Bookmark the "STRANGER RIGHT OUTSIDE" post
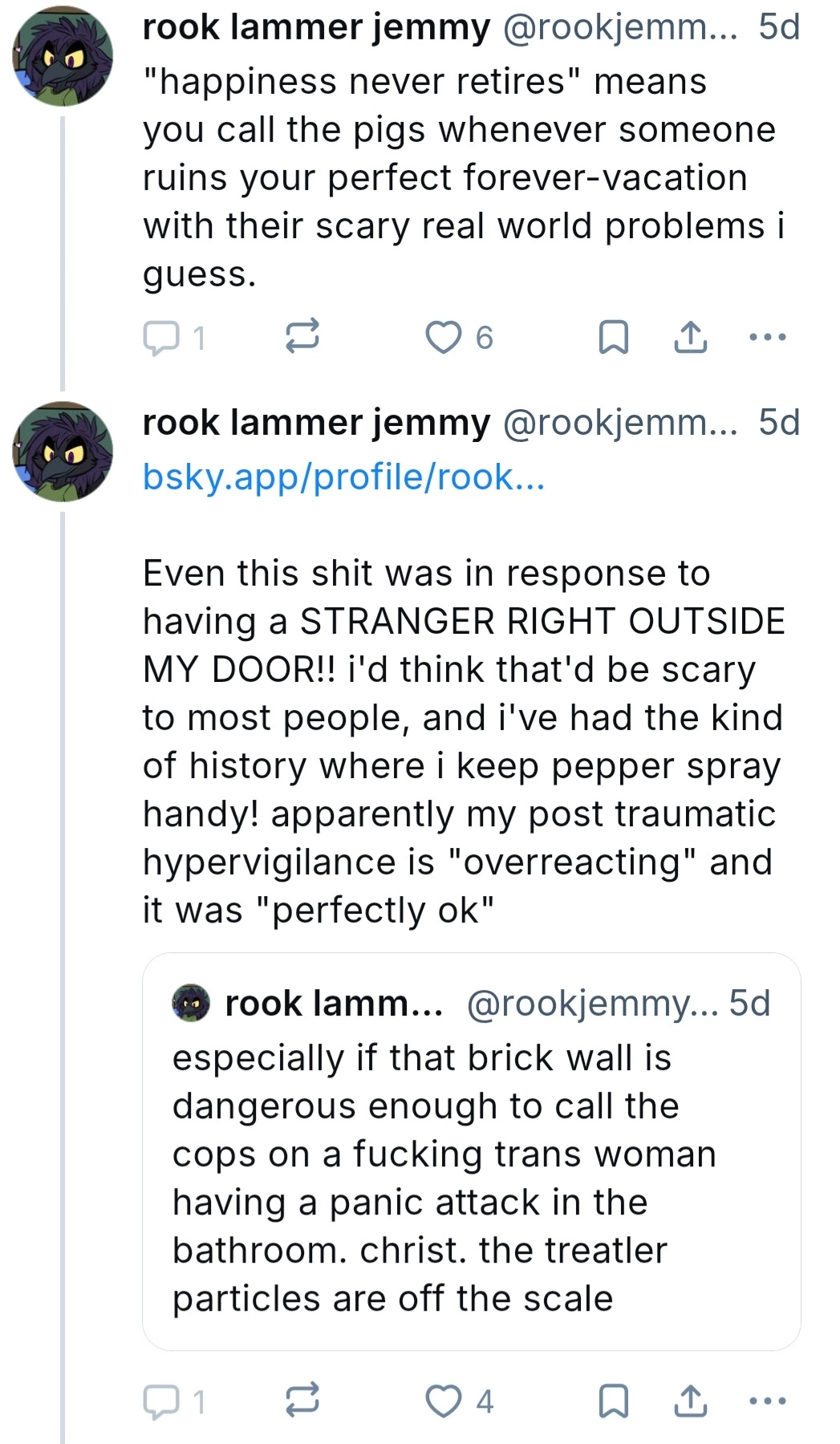 click(614, 1402)
